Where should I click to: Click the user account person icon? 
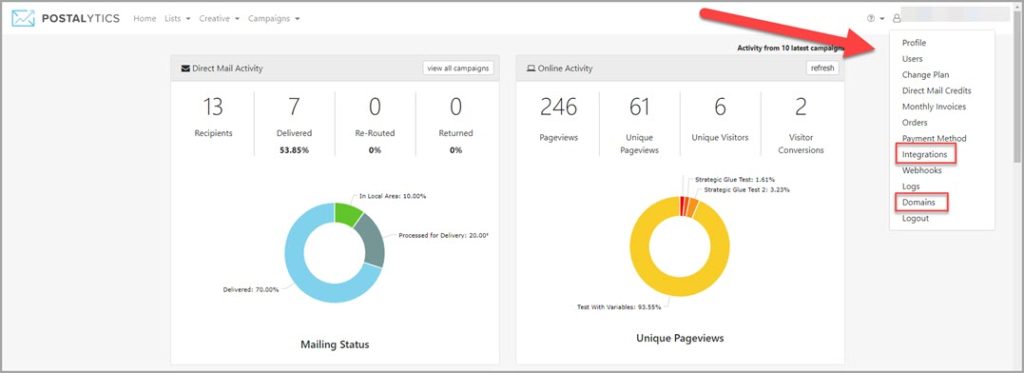point(897,18)
